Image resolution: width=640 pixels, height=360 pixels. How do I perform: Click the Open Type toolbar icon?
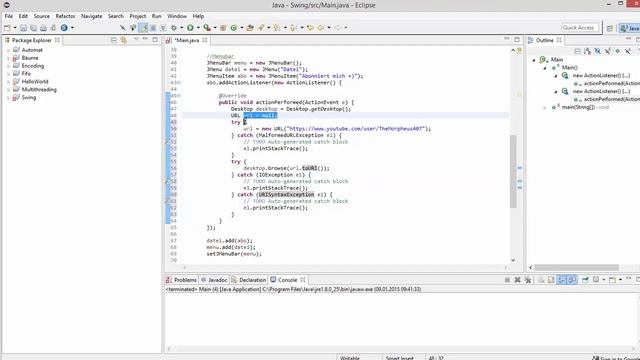point(250,28)
